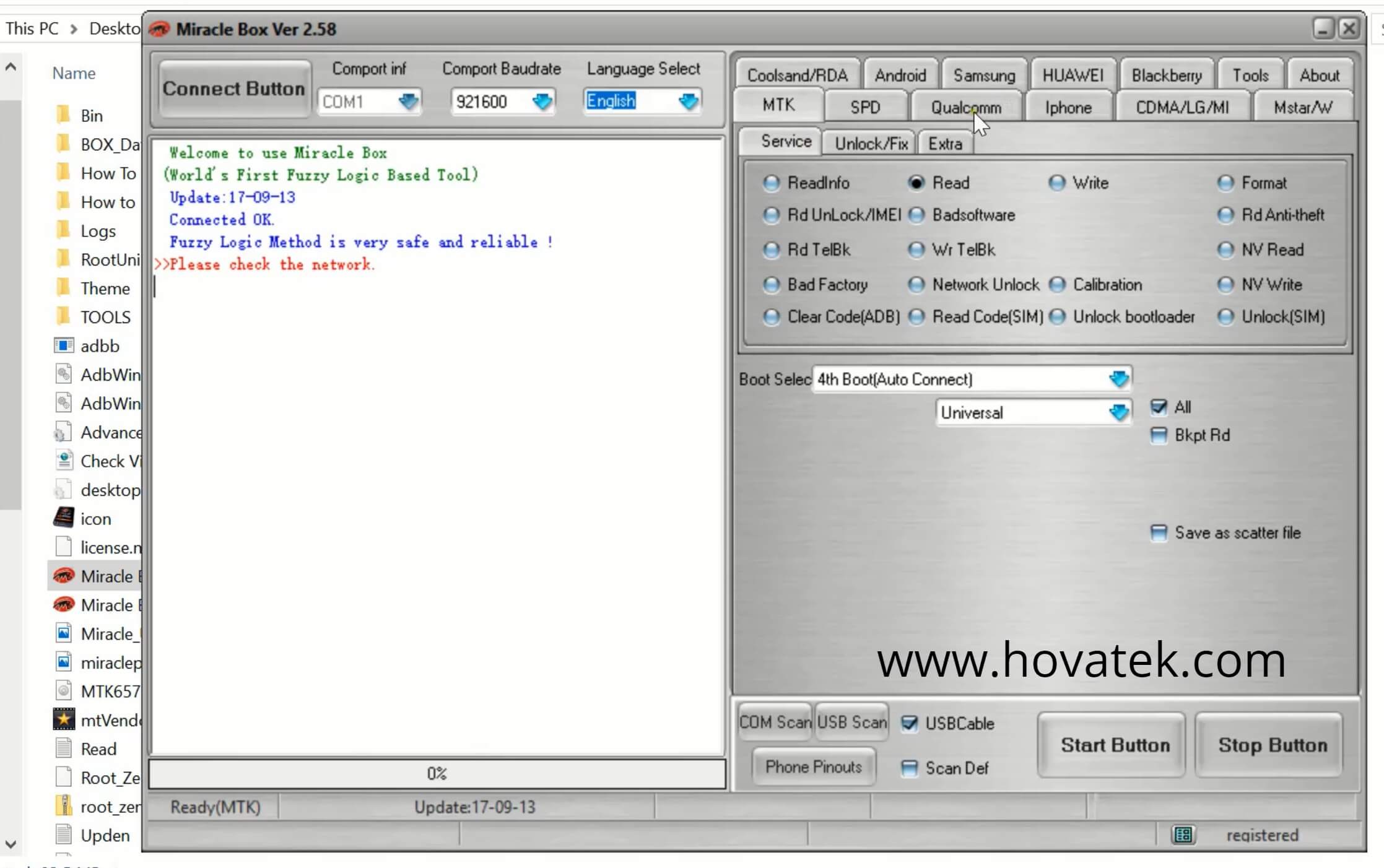Screen dimensions: 1384x868
Task: Select the ReadInfo radio option
Action: click(x=771, y=183)
